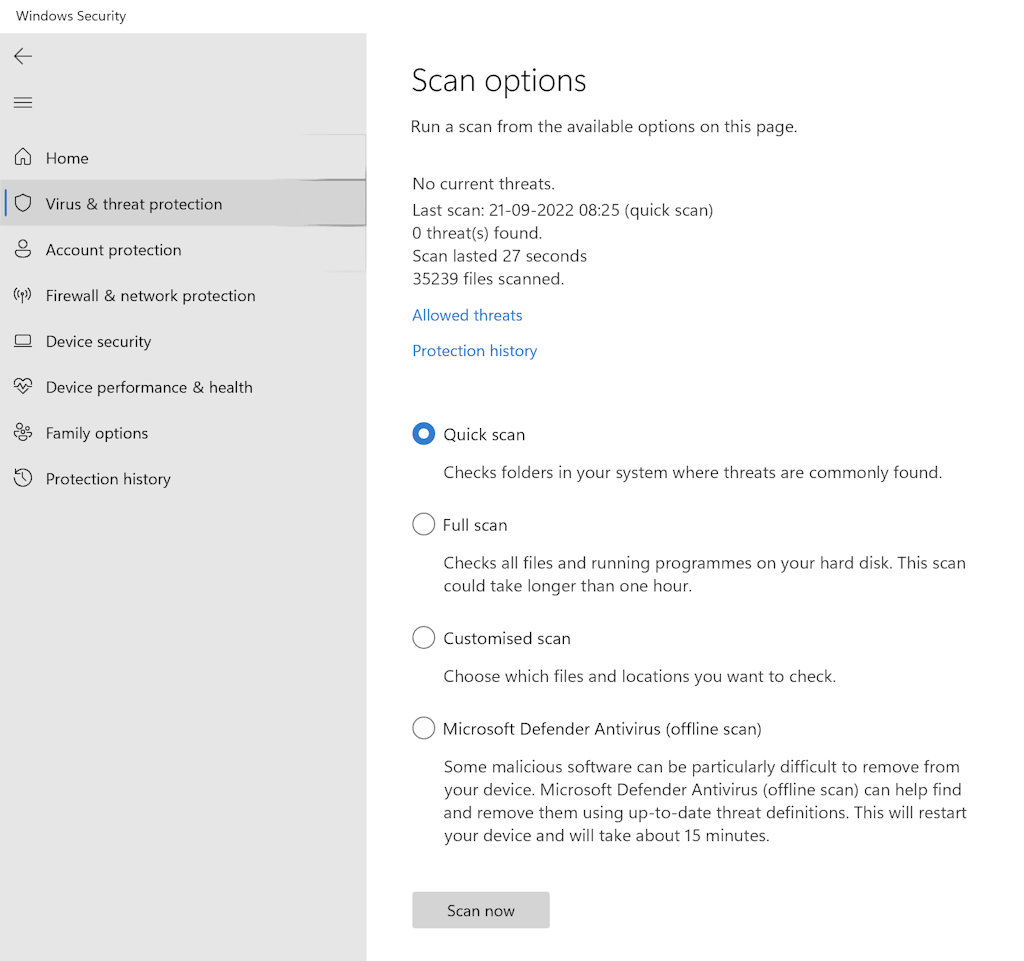Click the Windows Security window title
This screenshot has width=1024, height=961.
tap(71, 16)
